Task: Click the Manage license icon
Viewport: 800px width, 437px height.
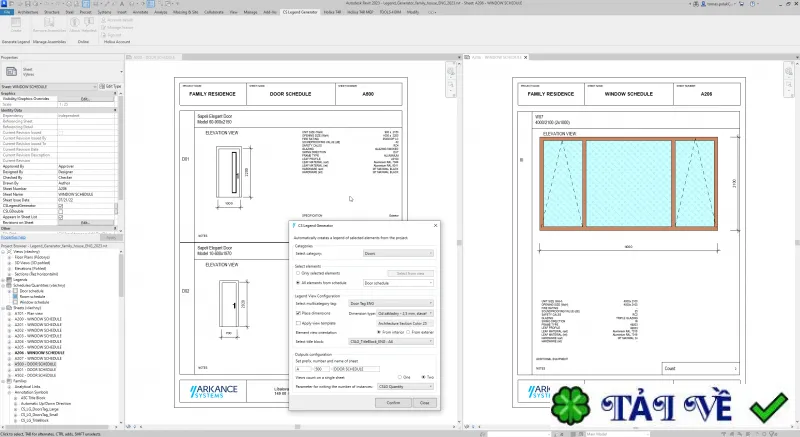Action: (104, 28)
